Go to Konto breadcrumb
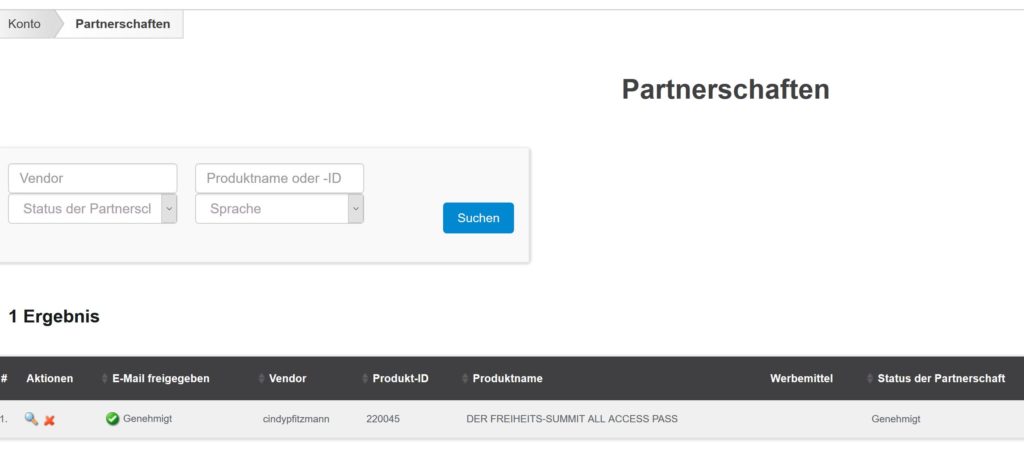 tap(24, 24)
